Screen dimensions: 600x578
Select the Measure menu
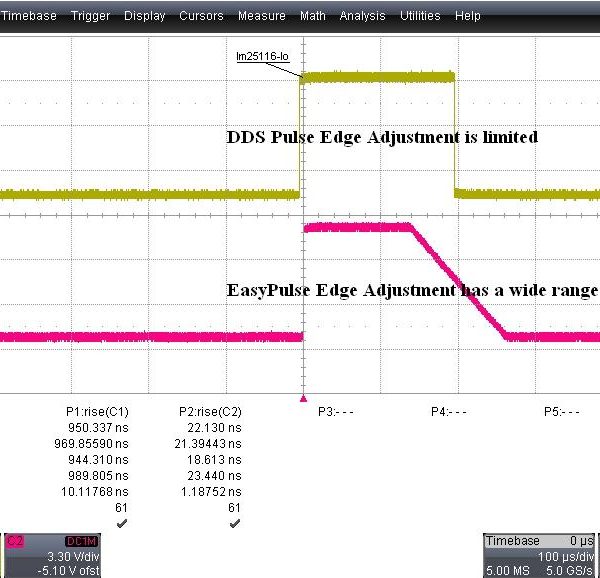pos(261,16)
